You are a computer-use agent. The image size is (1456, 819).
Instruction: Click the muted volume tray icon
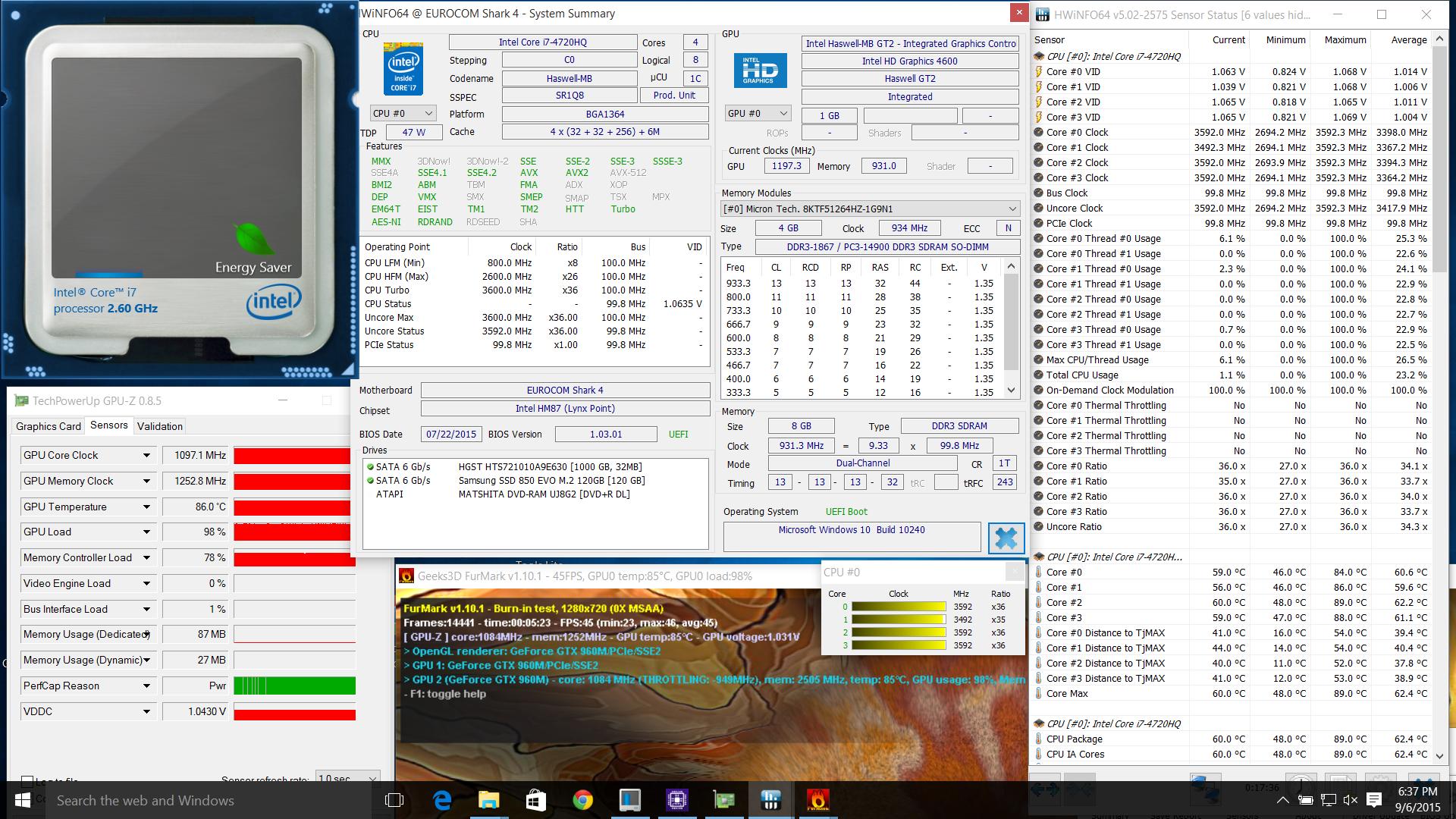(1351, 800)
